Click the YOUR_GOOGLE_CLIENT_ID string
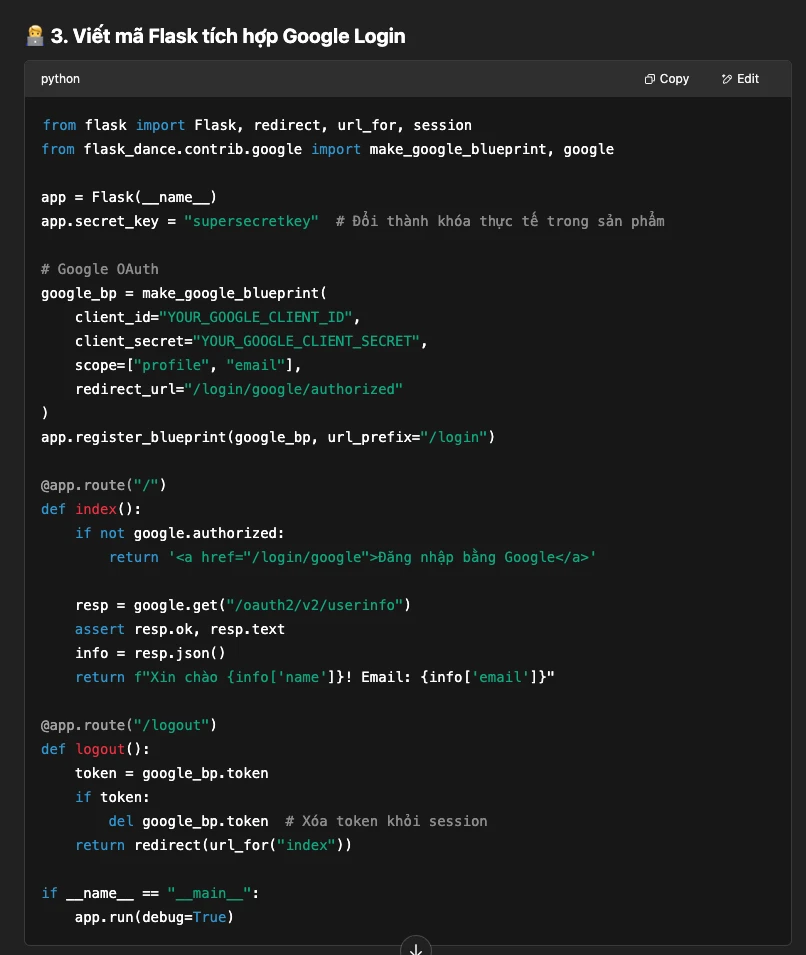Viewport: 806px width, 955px height. point(256,317)
